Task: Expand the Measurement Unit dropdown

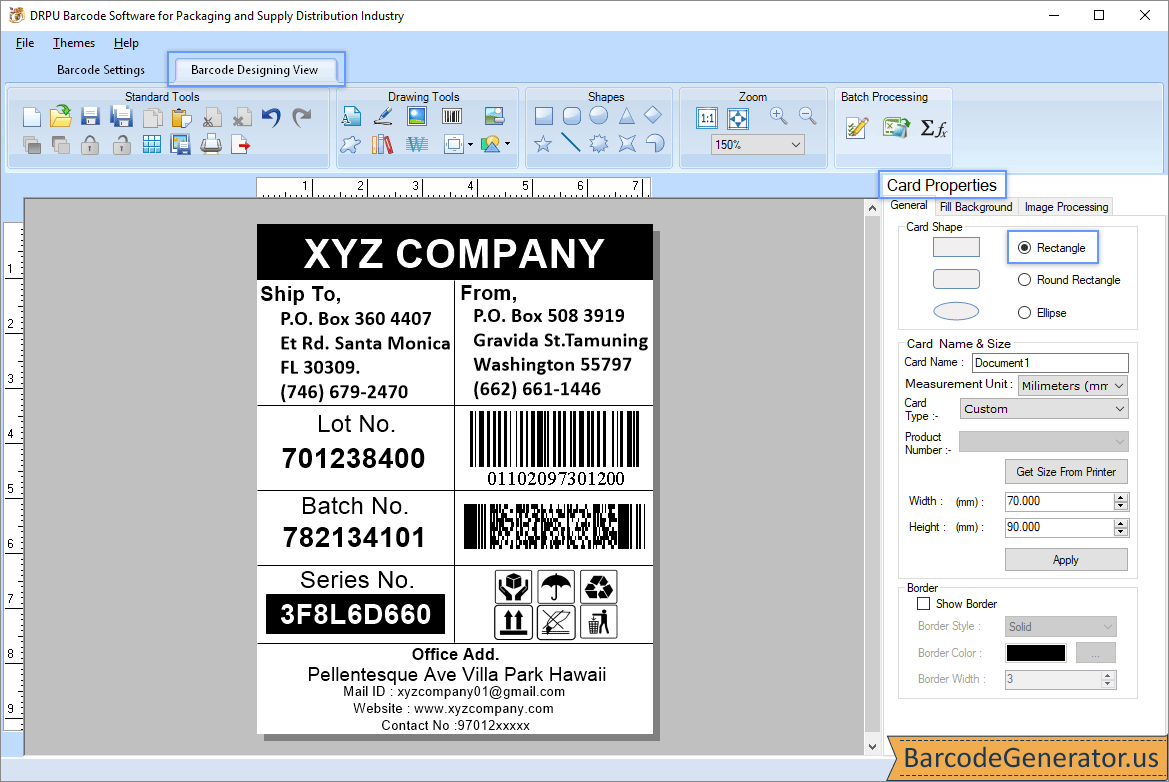Action: pos(1073,385)
